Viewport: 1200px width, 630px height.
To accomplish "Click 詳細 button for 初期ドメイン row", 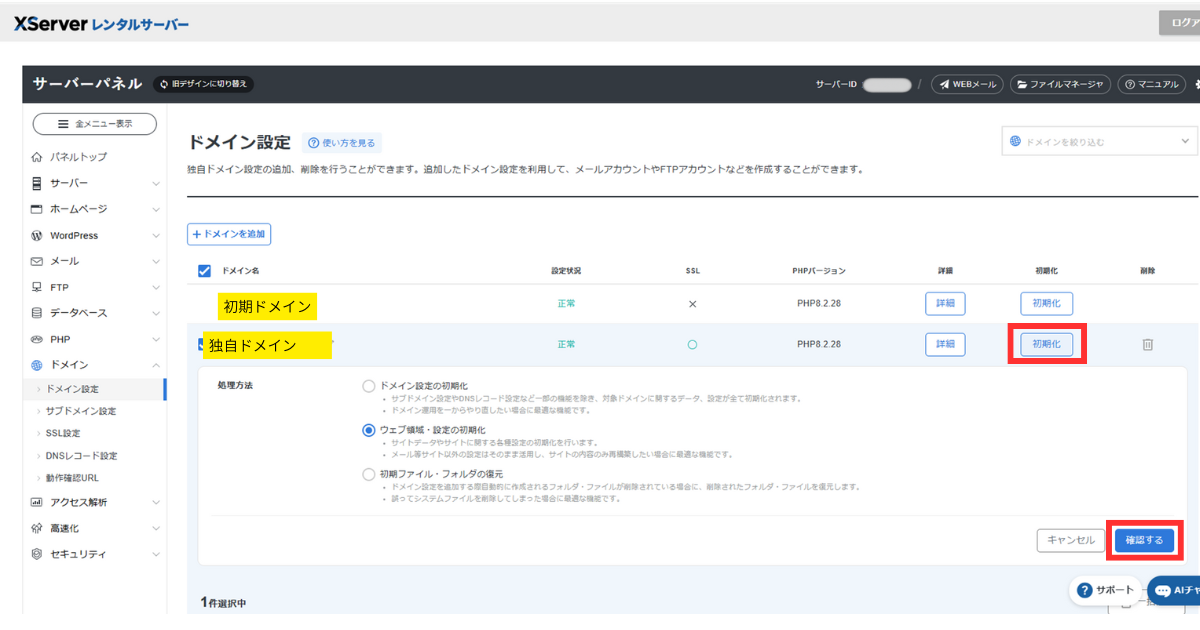I will pos(944,303).
